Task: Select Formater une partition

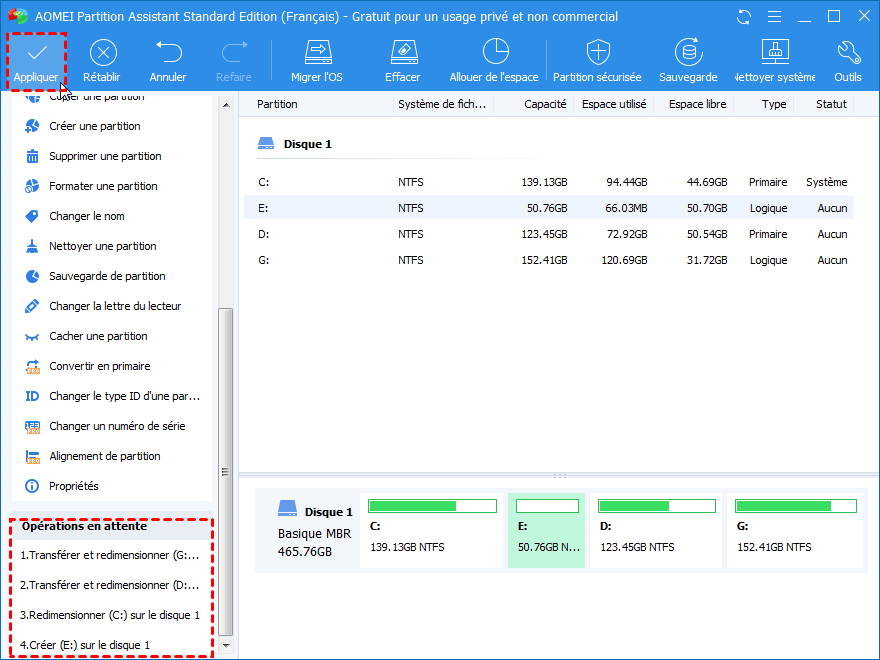Action: point(103,186)
